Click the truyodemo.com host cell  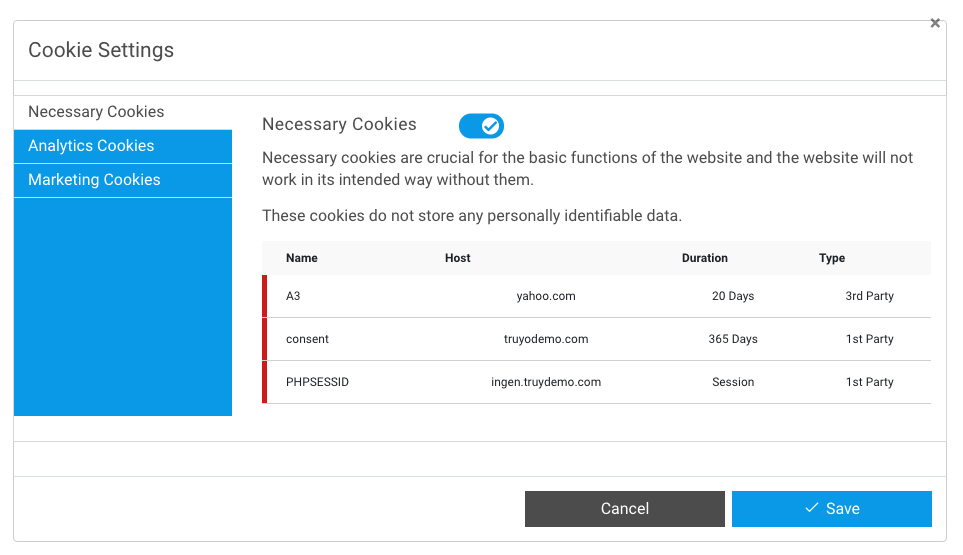pyautogui.click(x=546, y=339)
